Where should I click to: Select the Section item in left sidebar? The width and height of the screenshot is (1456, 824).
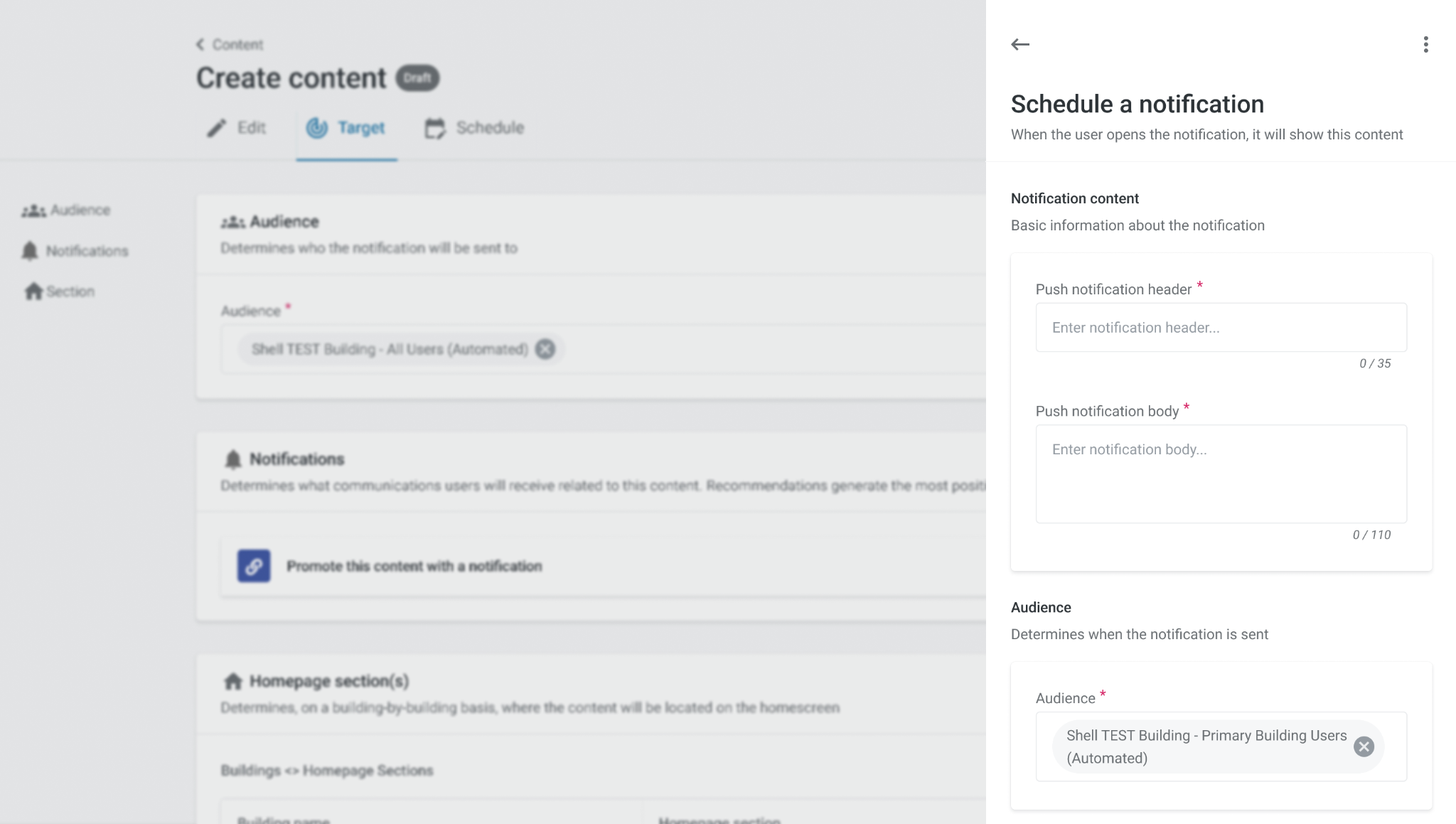(70, 291)
